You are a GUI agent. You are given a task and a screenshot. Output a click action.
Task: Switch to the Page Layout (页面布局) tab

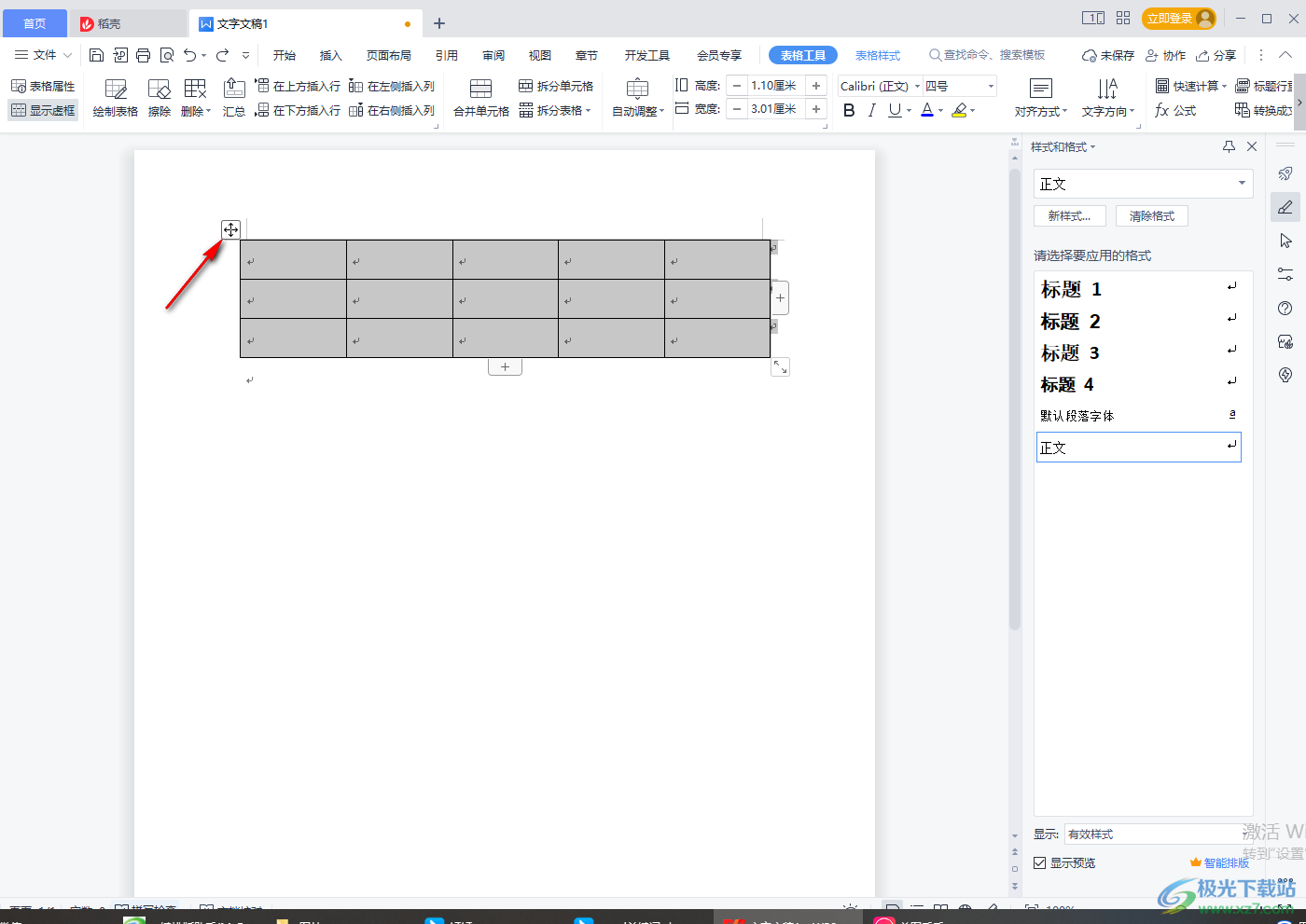(389, 55)
